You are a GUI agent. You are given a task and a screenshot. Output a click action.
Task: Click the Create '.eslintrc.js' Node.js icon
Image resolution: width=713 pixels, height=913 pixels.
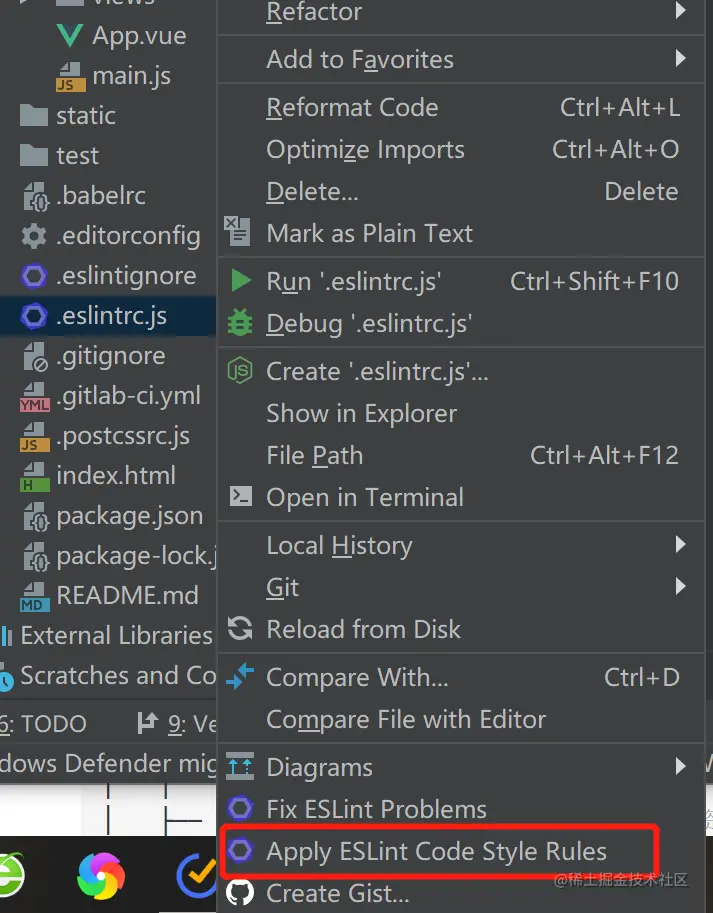(x=240, y=371)
